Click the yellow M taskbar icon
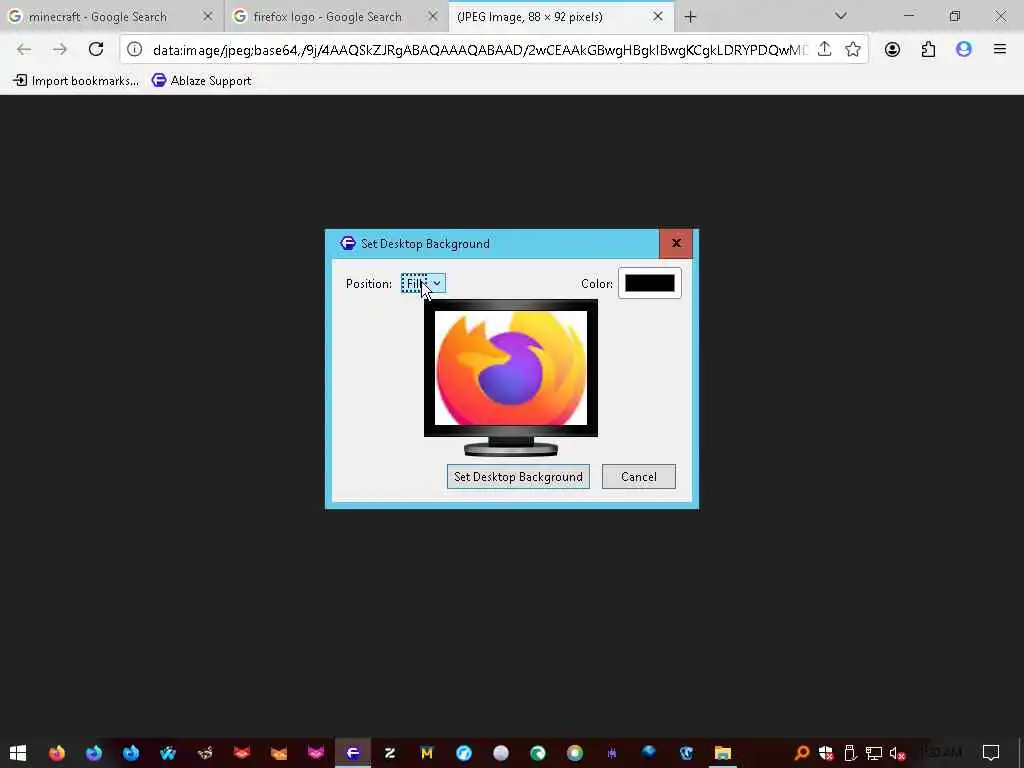The width and height of the screenshot is (1024, 768). 426,753
